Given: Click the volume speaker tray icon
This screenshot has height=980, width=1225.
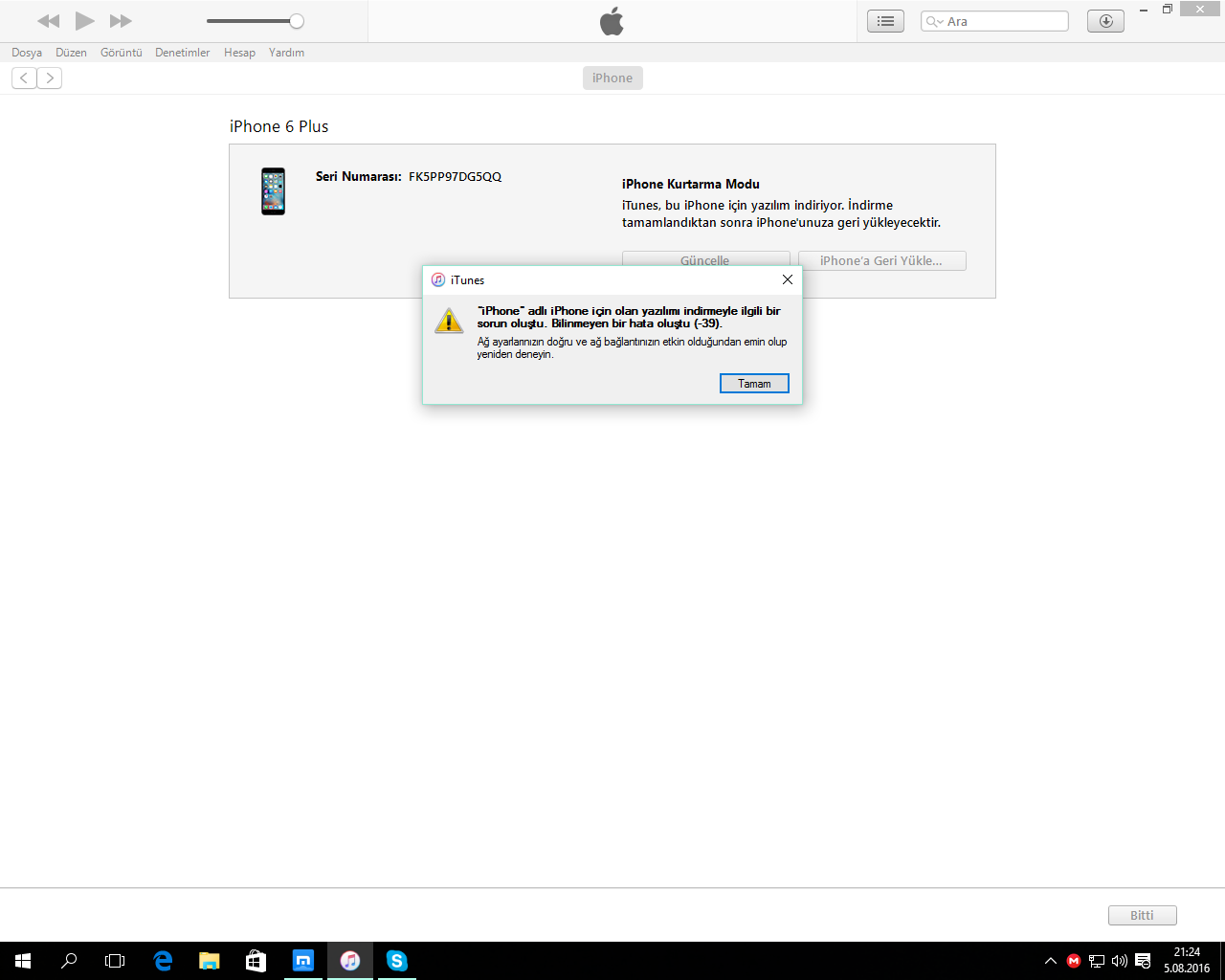Looking at the screenshot, I should tap(1120, 961).
